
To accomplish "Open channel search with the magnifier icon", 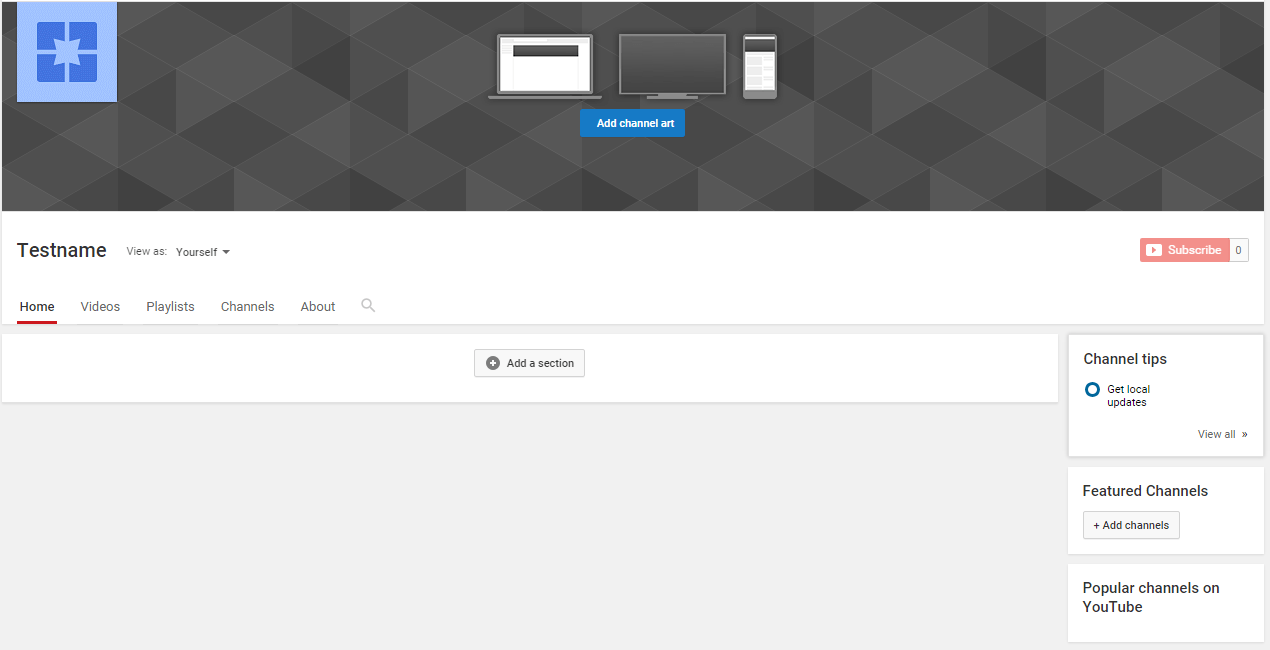I will (367, 305).
